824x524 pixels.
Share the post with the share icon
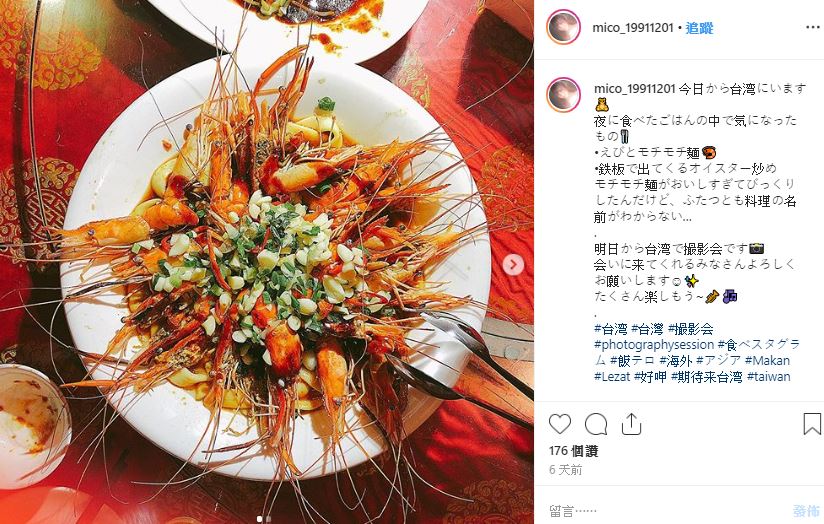tap(631, 424)
